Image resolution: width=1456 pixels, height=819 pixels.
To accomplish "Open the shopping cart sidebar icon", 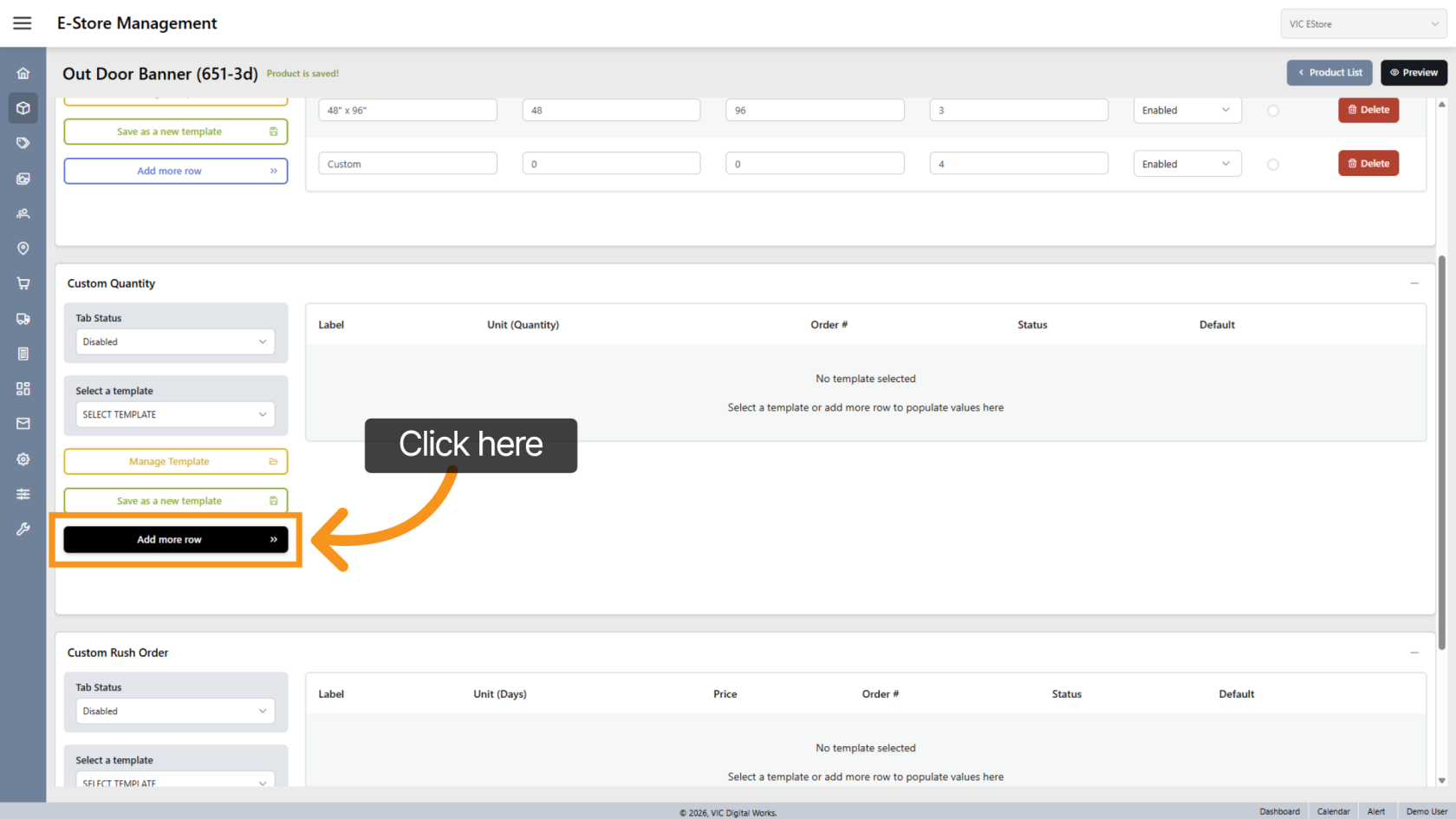I will (x=23, y=283).
